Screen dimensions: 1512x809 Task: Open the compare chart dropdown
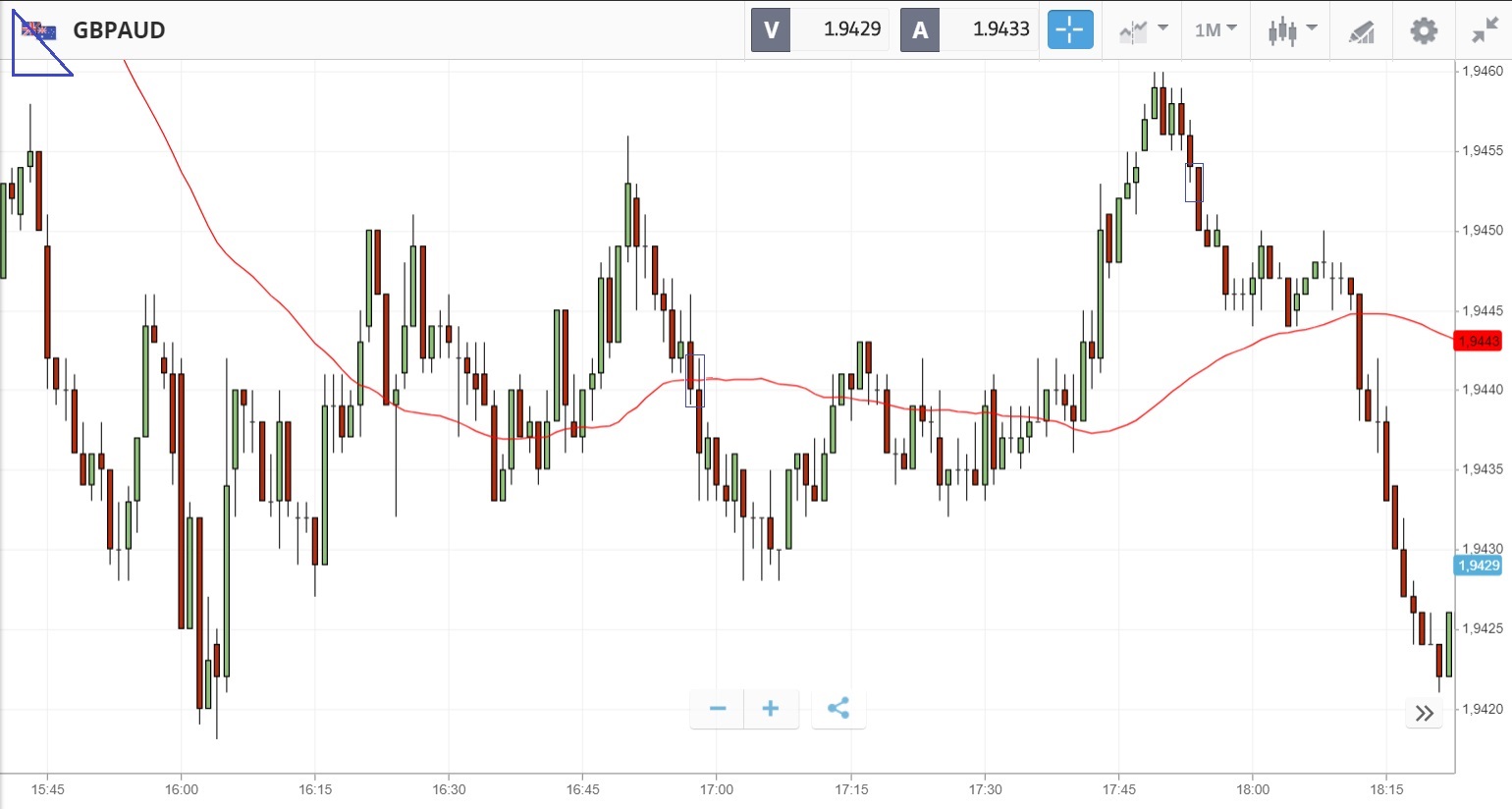(1143, 29)
